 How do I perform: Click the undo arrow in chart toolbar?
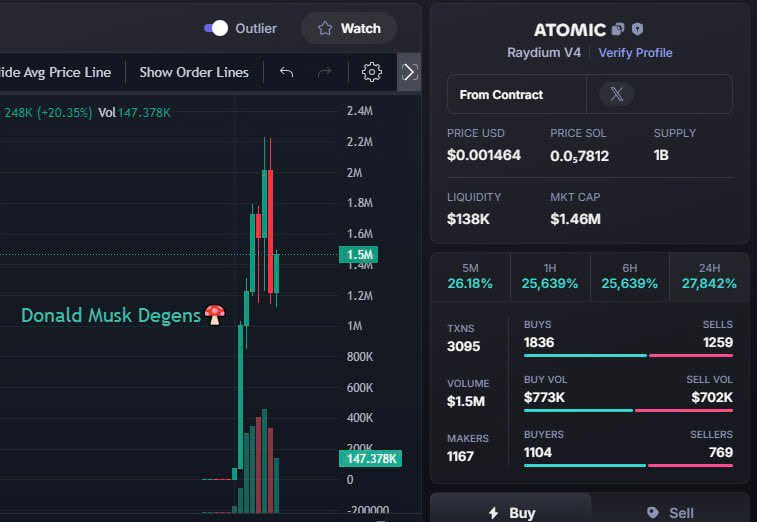pos(286,72)
